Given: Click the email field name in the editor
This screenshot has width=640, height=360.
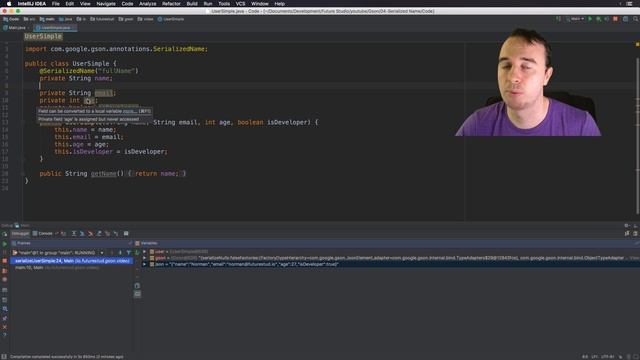Looking at the screenshot, I should (x=104, y=93).
